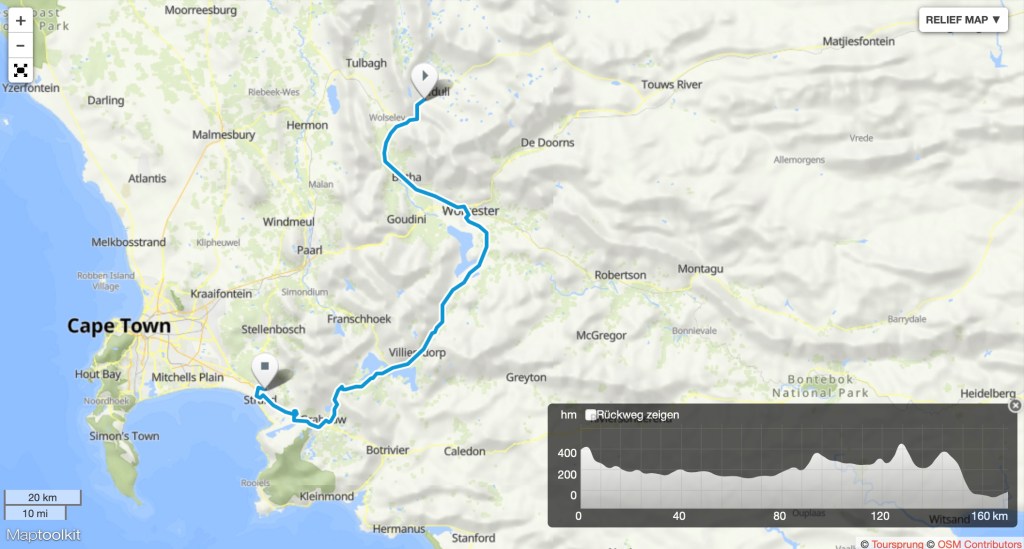Click the Robertson town label
The height and width of the screenshot is (549, 1024).
coord(620,275)
